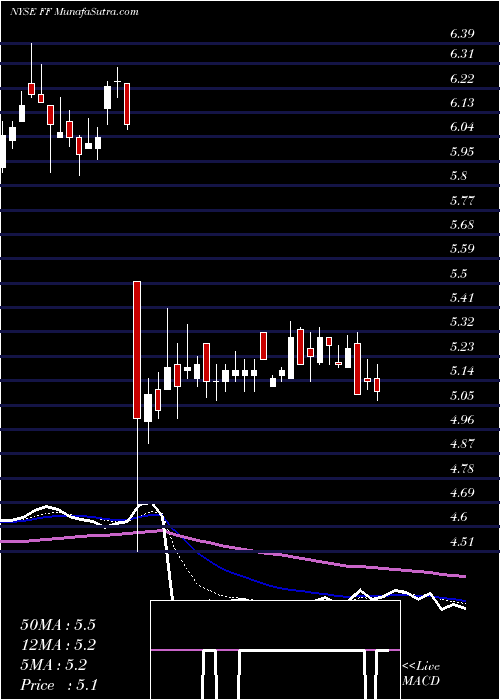The image size is (500, 700).
Task: Click the 4.69 price axis label
Action: pyautogui.click(x=462, y=492)
